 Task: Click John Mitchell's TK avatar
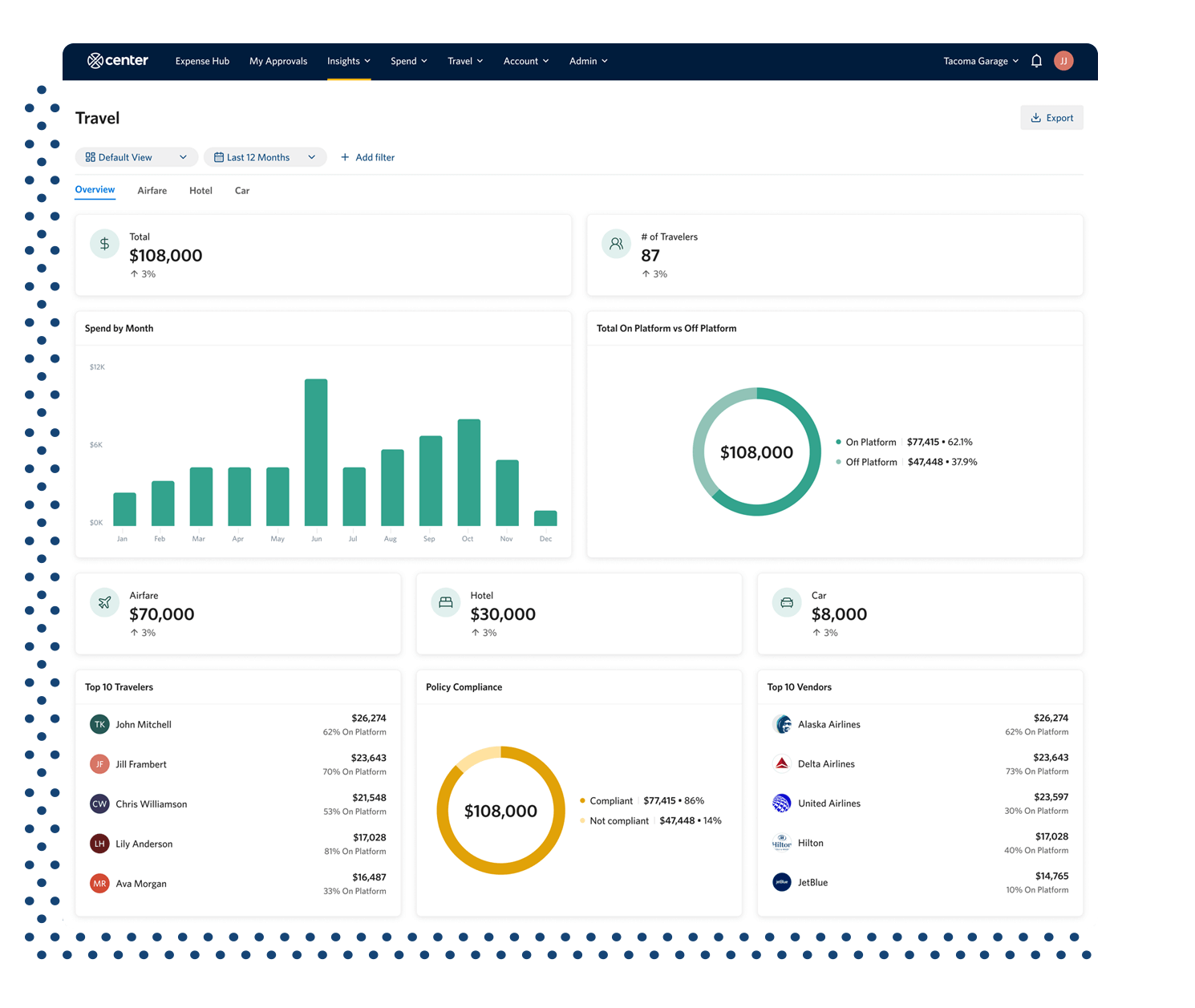tap(99, 724)
